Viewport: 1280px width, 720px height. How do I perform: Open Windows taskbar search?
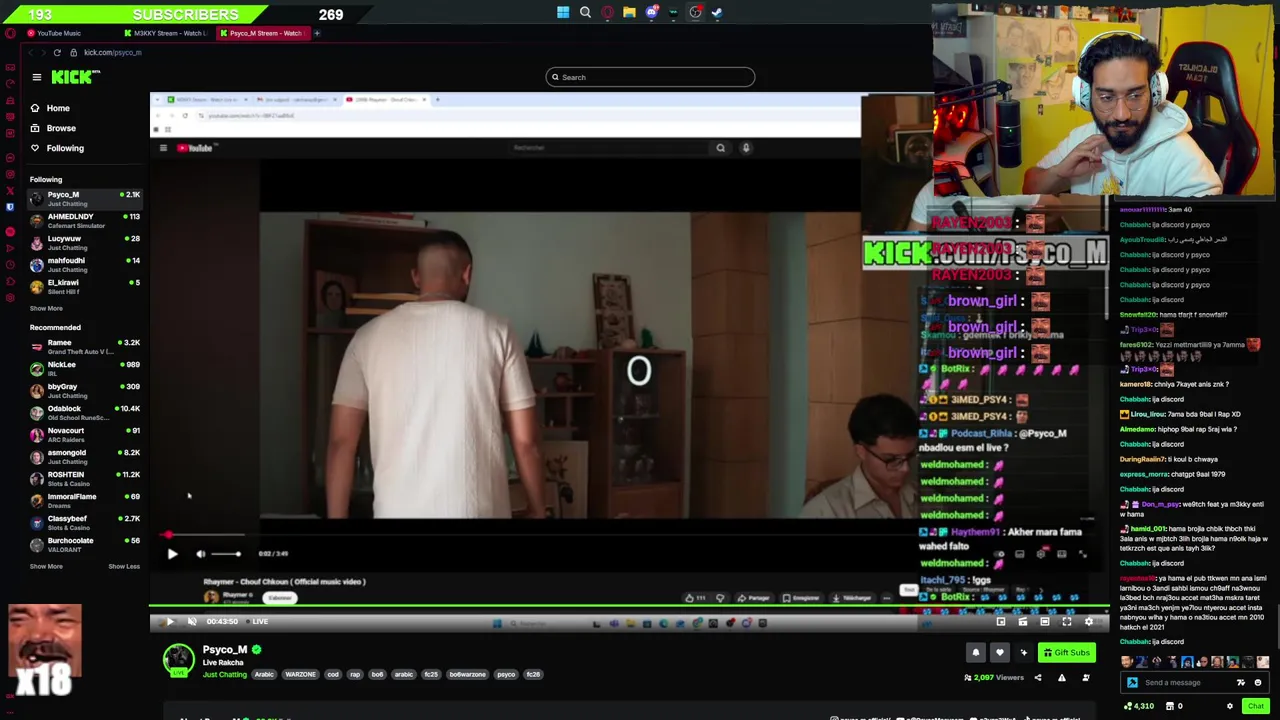click(585, 13)
